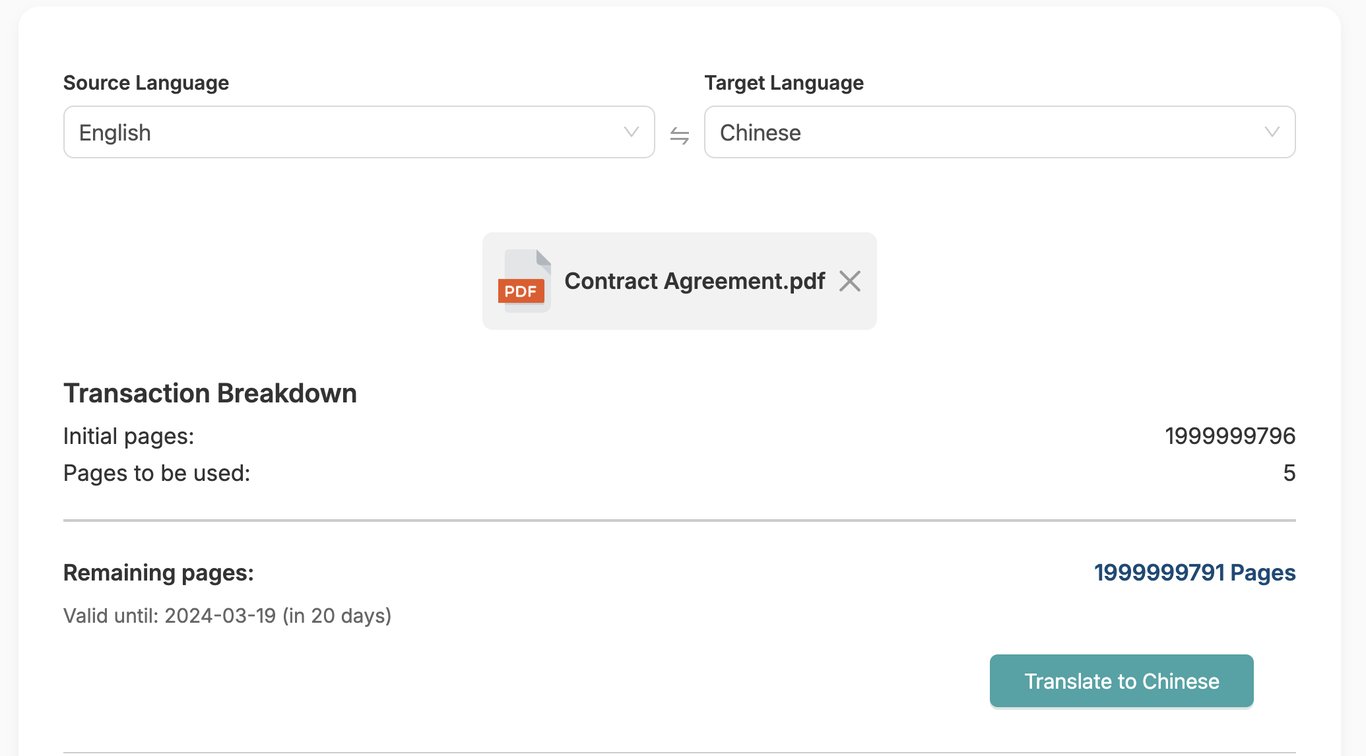
Task: Click the Pages to be used label
Action: point(156,473)
